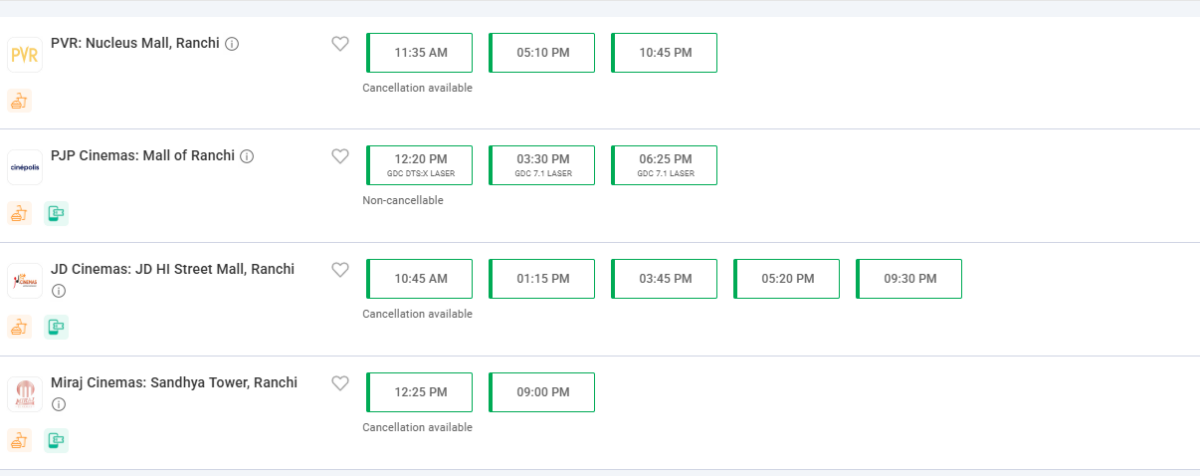Click heart icon beside Miraj Cinemas
This screenshot has height=476, width=1200.
[x=340, y=383]
